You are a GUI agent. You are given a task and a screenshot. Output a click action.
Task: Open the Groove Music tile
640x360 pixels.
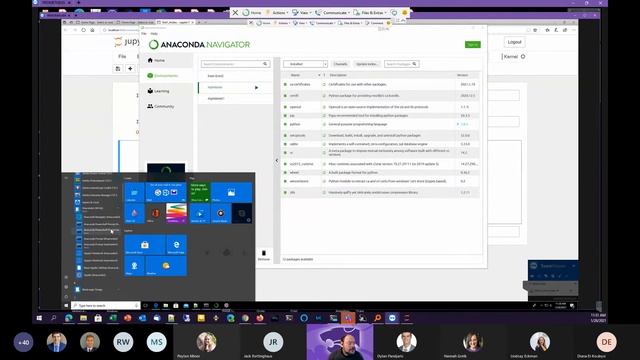(x=221, y=213)
